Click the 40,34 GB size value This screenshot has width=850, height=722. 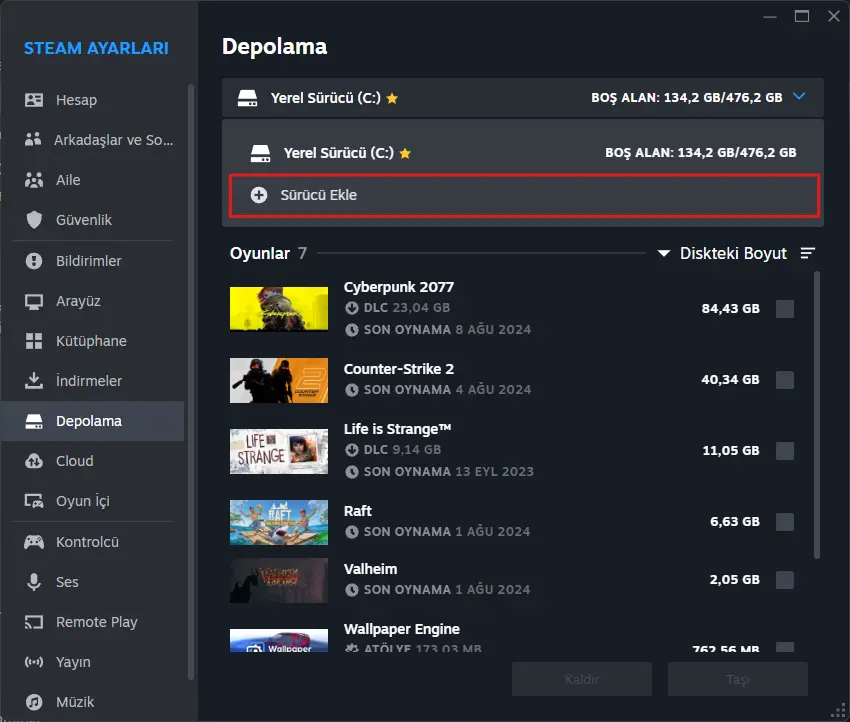[x=730, y=379]
